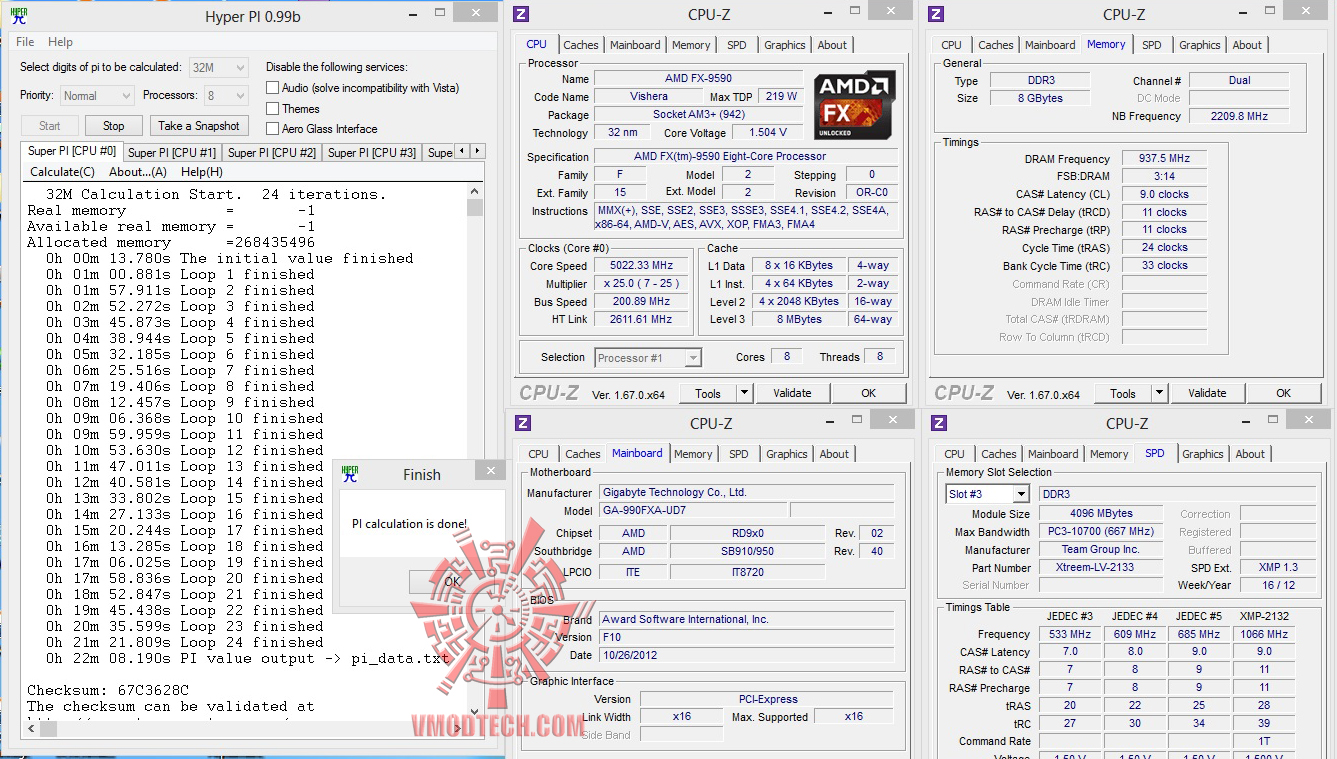Enable the Audio service checkbox

click(x=272, y=88)
